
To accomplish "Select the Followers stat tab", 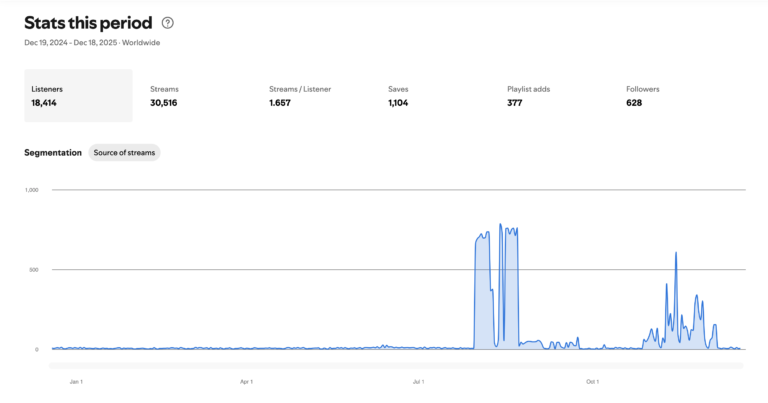I will (642, 95).
